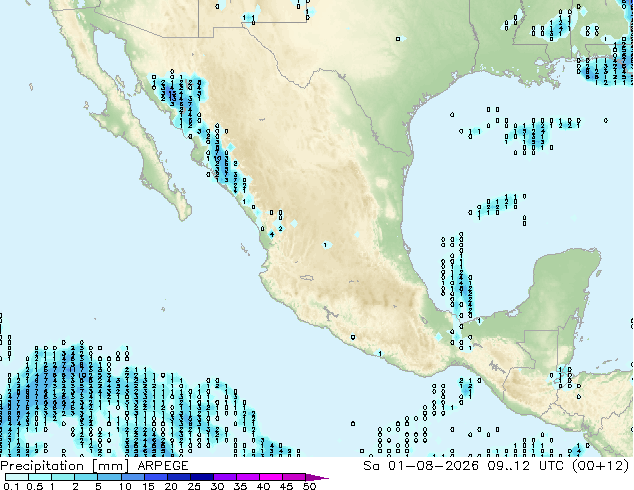Choose the 25–30 mm dark blue legend box
This screenshot has width=634, height=490.
201,477
